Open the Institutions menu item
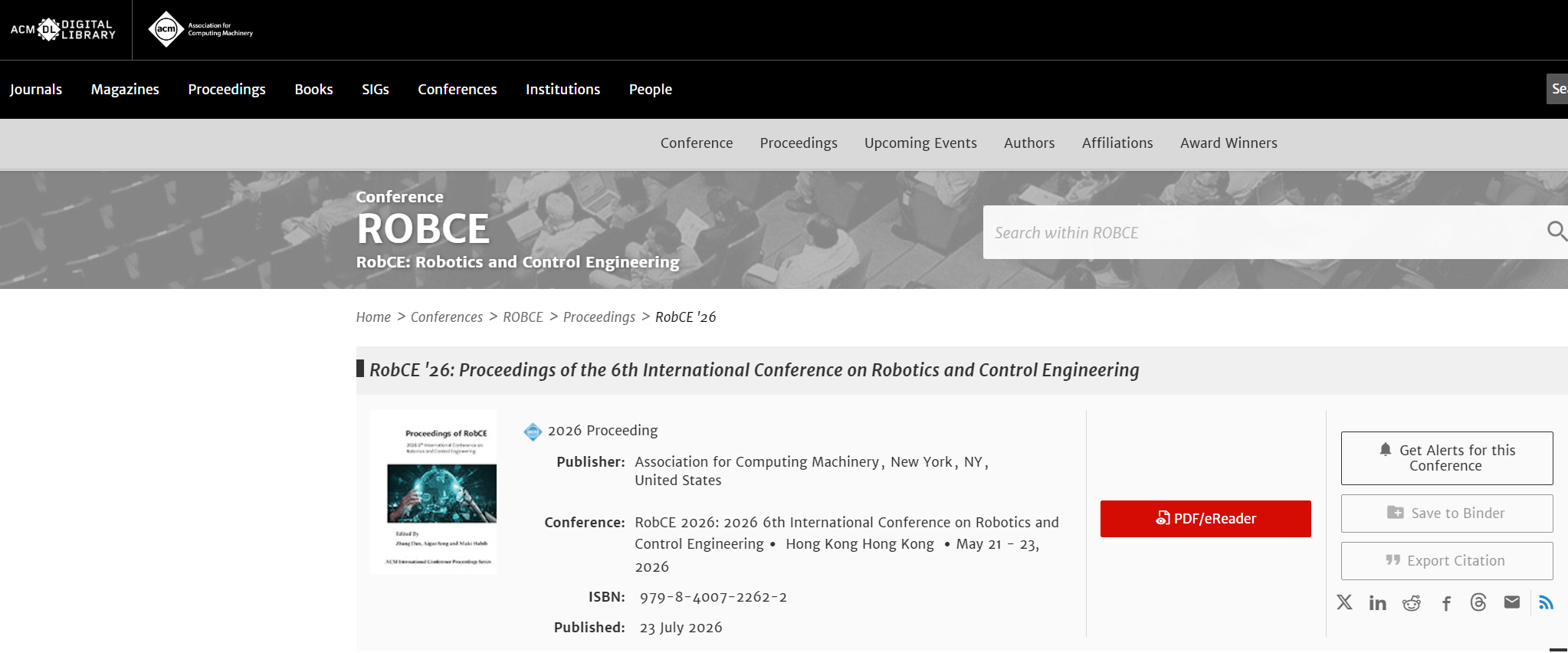This screenshot has width=1568, height=653. coord(563,90)
